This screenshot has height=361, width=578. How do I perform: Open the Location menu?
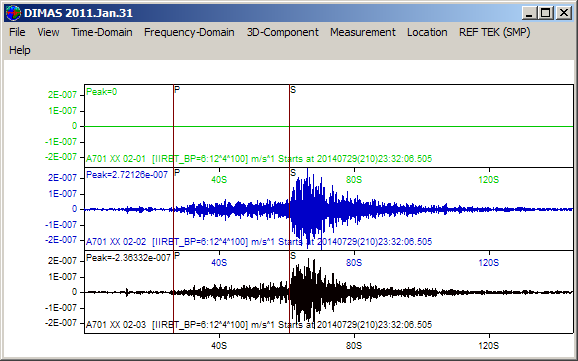point(427,32)
